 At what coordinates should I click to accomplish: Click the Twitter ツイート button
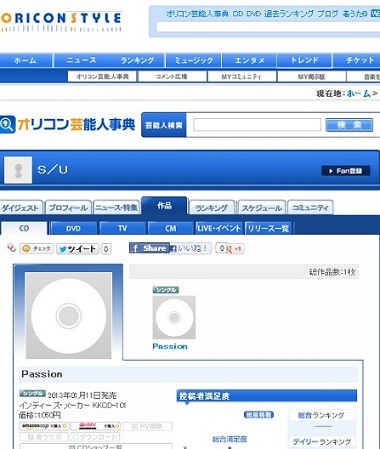click(x=78, y=249)
